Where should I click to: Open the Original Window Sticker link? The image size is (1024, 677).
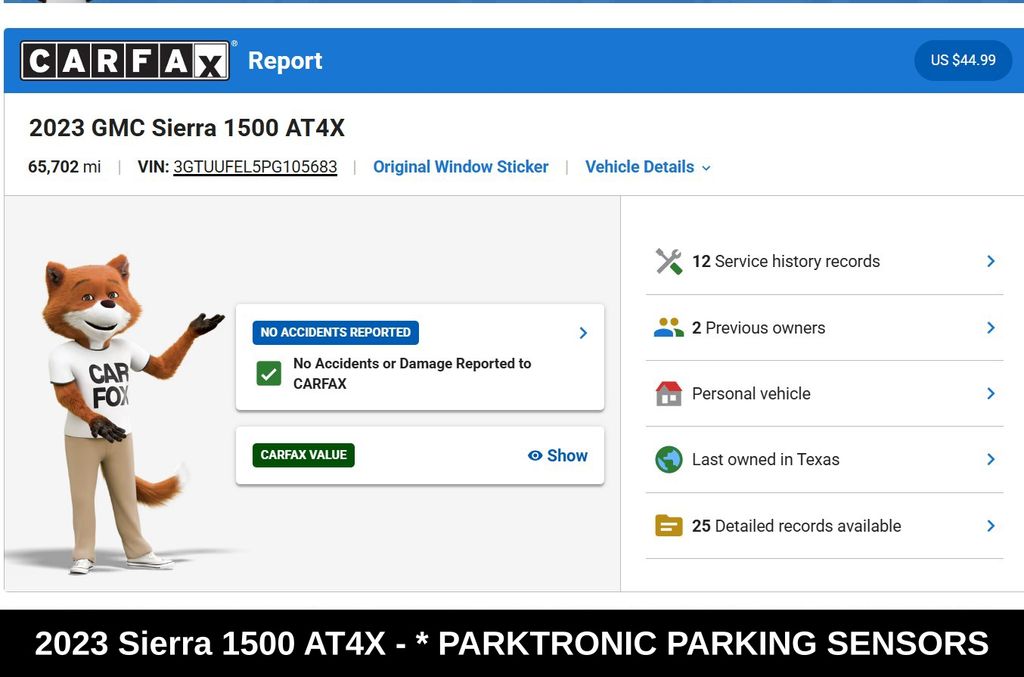460,167
